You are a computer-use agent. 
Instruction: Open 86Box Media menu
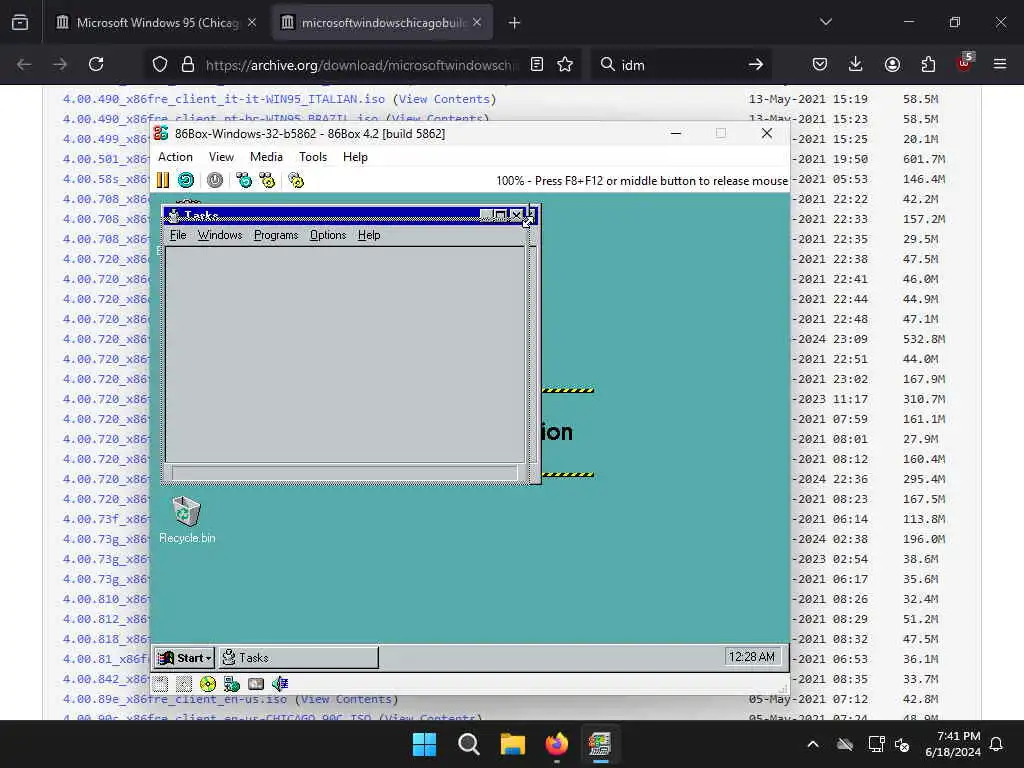[x=266, y=157]
